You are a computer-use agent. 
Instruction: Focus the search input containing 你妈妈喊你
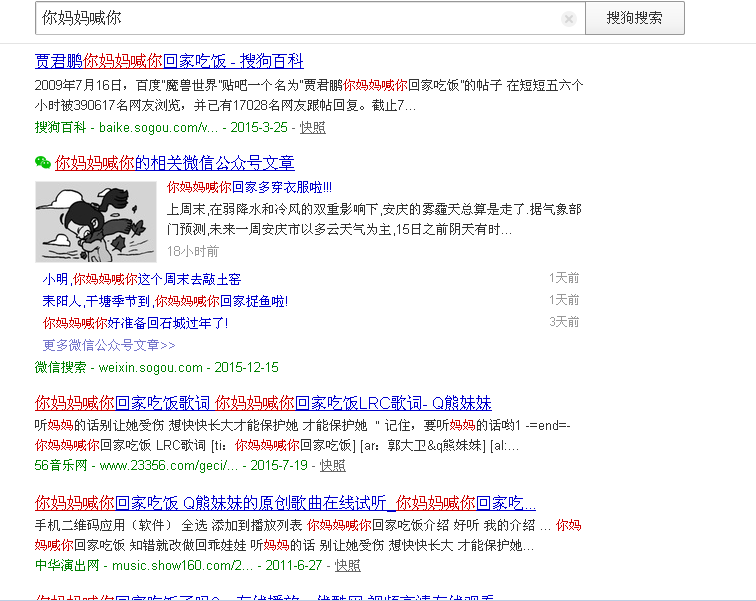coord(300,19)
